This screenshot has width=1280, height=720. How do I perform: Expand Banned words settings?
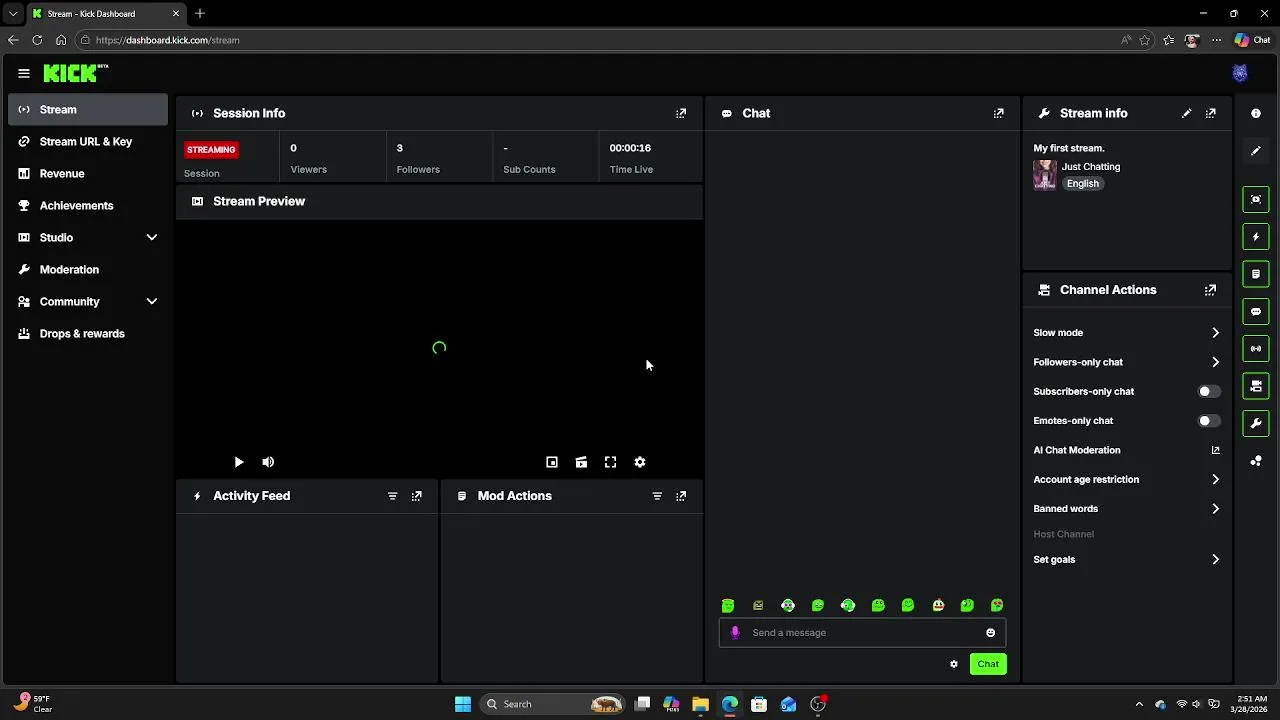point(1215,509)
